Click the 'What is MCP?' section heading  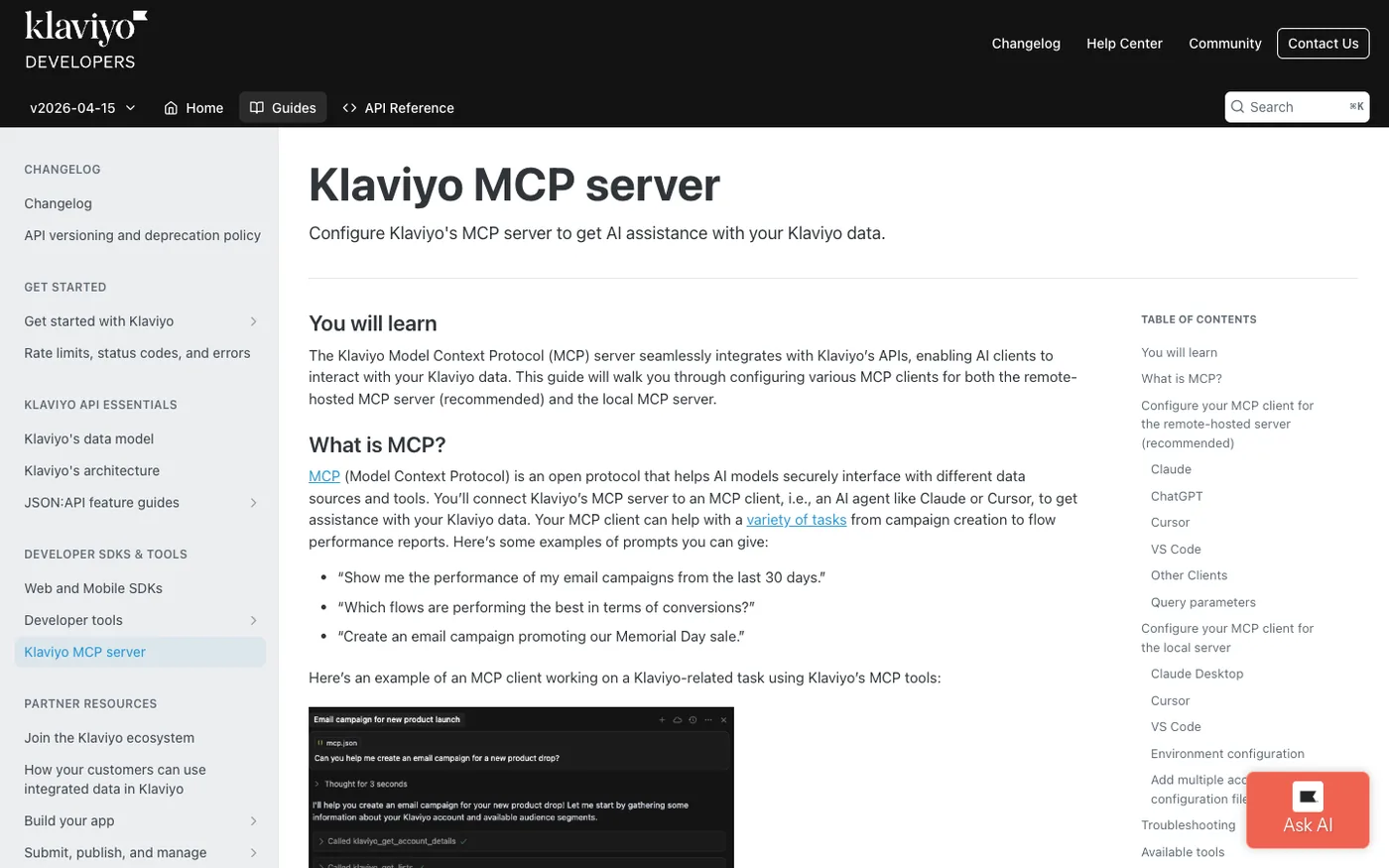pyautogui.click(x=377, y=444)
